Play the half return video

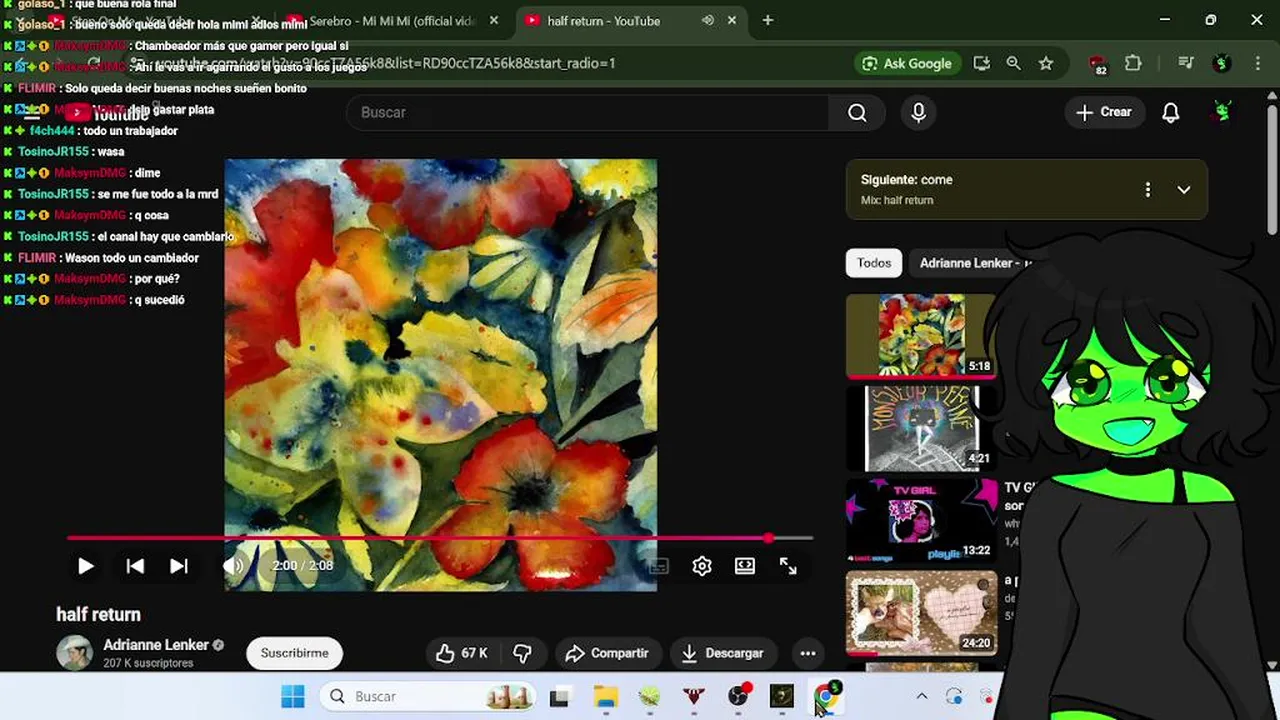click(85, 566)
